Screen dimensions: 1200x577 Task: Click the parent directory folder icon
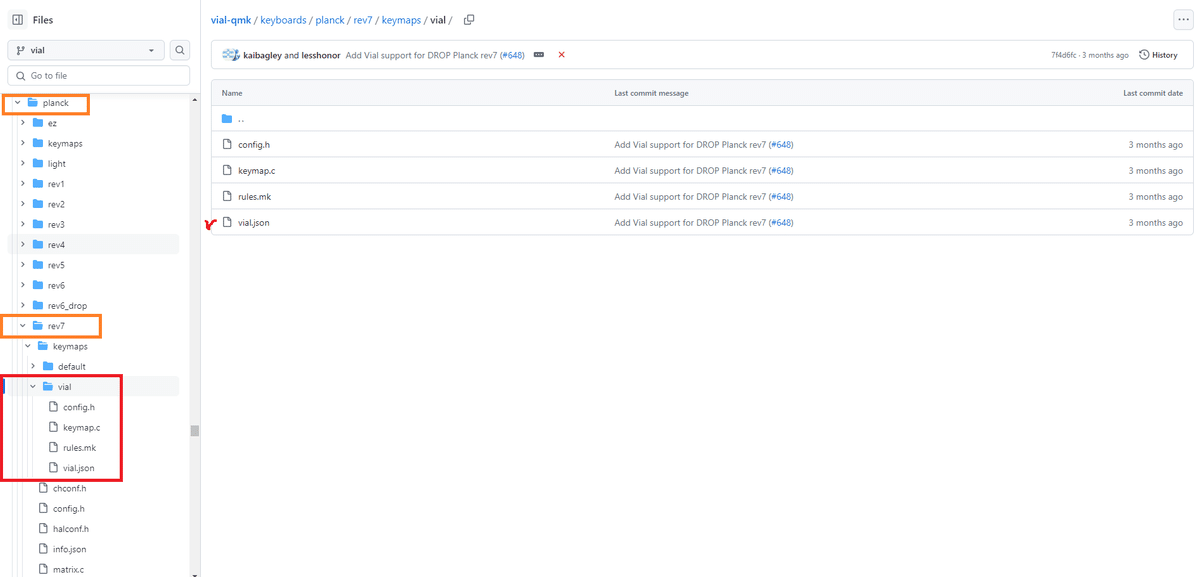227,119
